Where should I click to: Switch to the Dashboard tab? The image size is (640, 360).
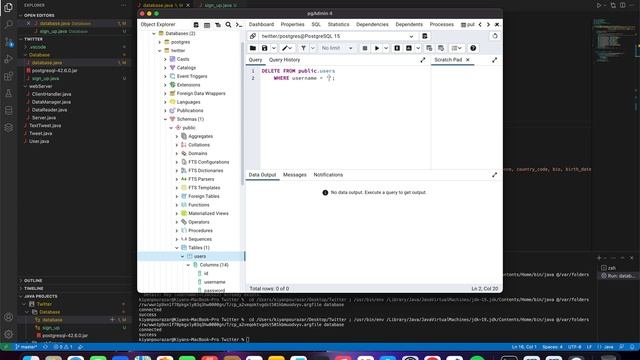click(x=261, y=24)
